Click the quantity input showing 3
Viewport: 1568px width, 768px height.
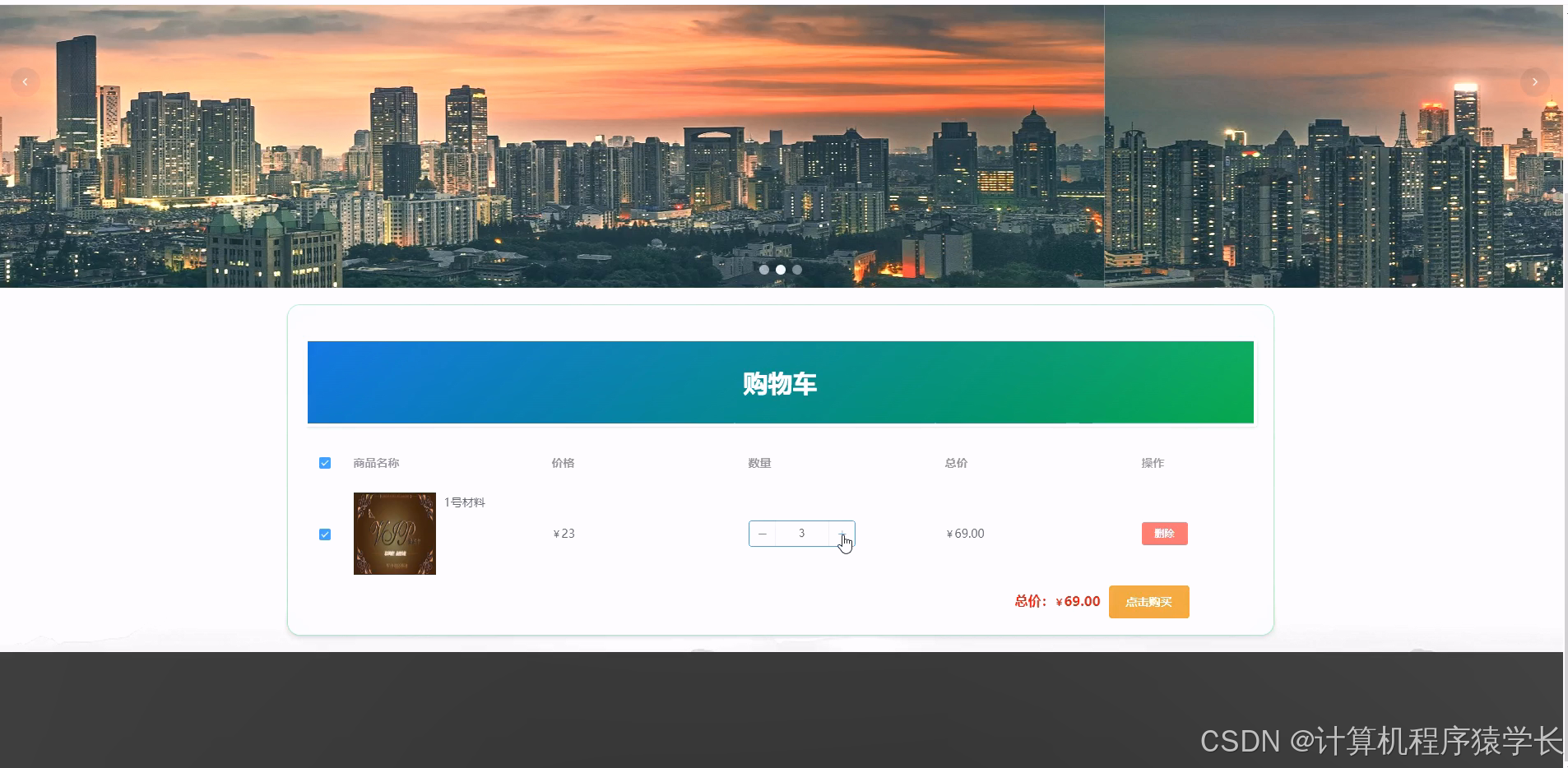801,534
